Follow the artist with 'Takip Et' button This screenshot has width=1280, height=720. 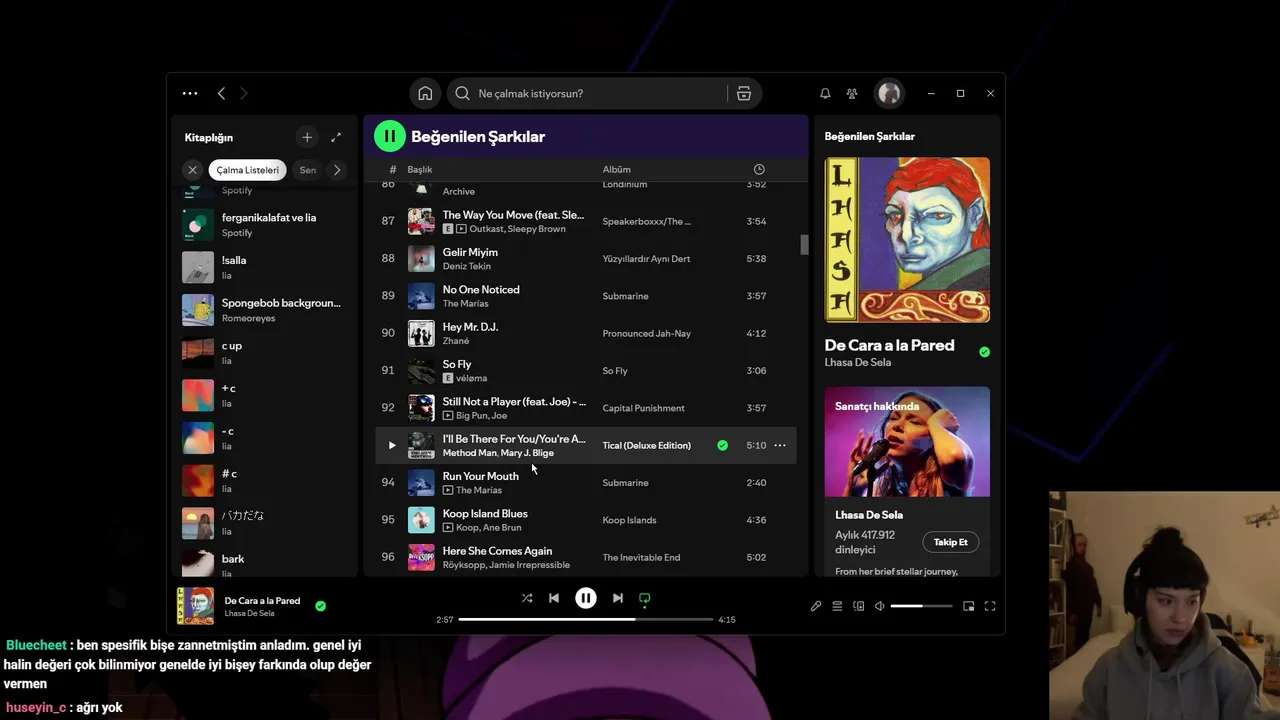click(950, 542)
